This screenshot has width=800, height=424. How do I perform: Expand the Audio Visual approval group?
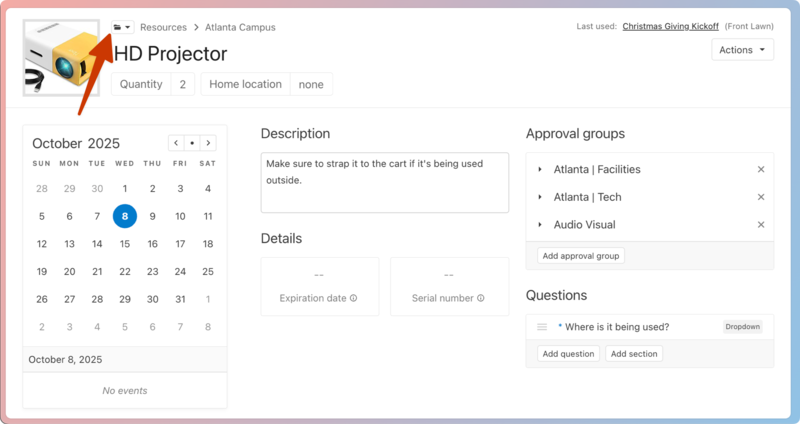point(540,225)
